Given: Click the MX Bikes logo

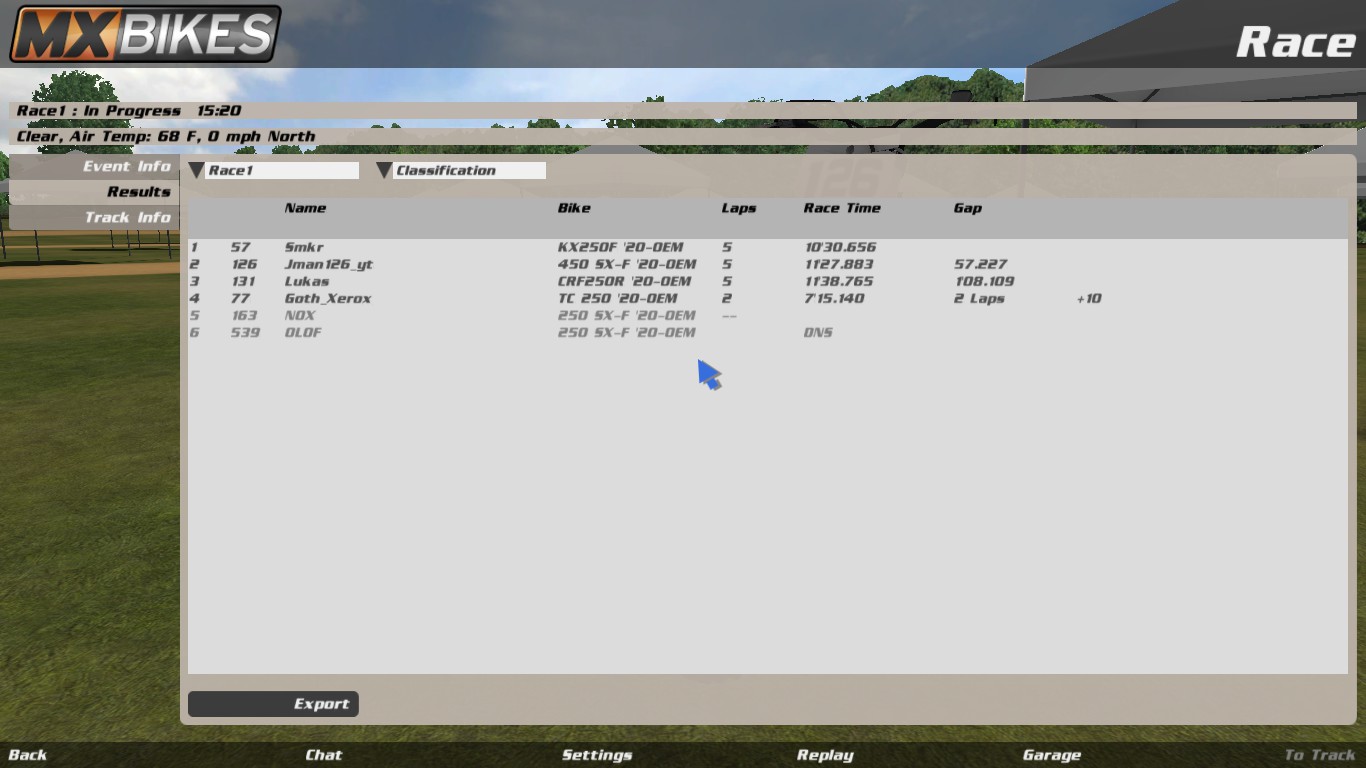Looking at the screenshot, I should click(x=145, y=34).
